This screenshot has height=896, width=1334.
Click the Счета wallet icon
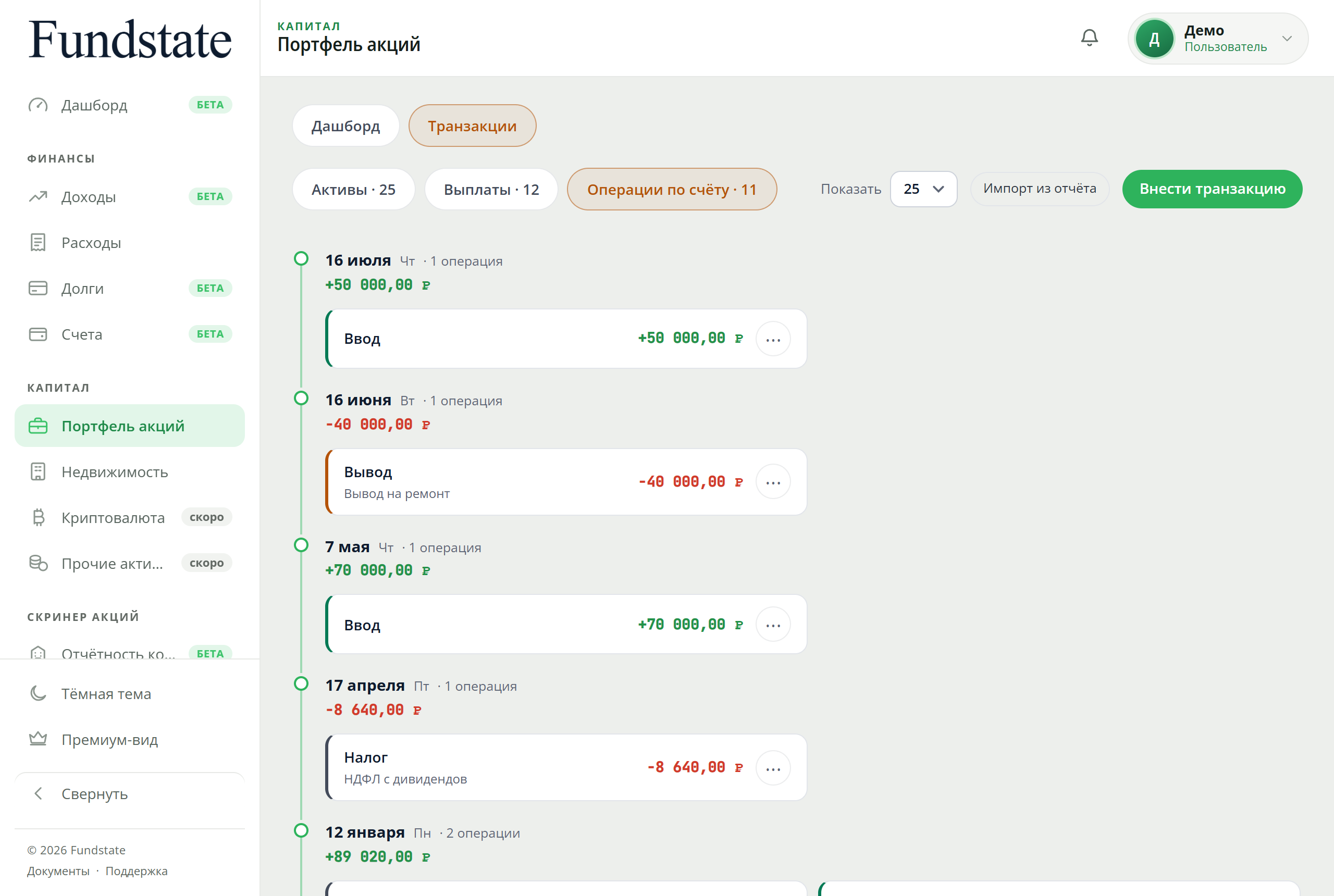(x=38, y=334)
